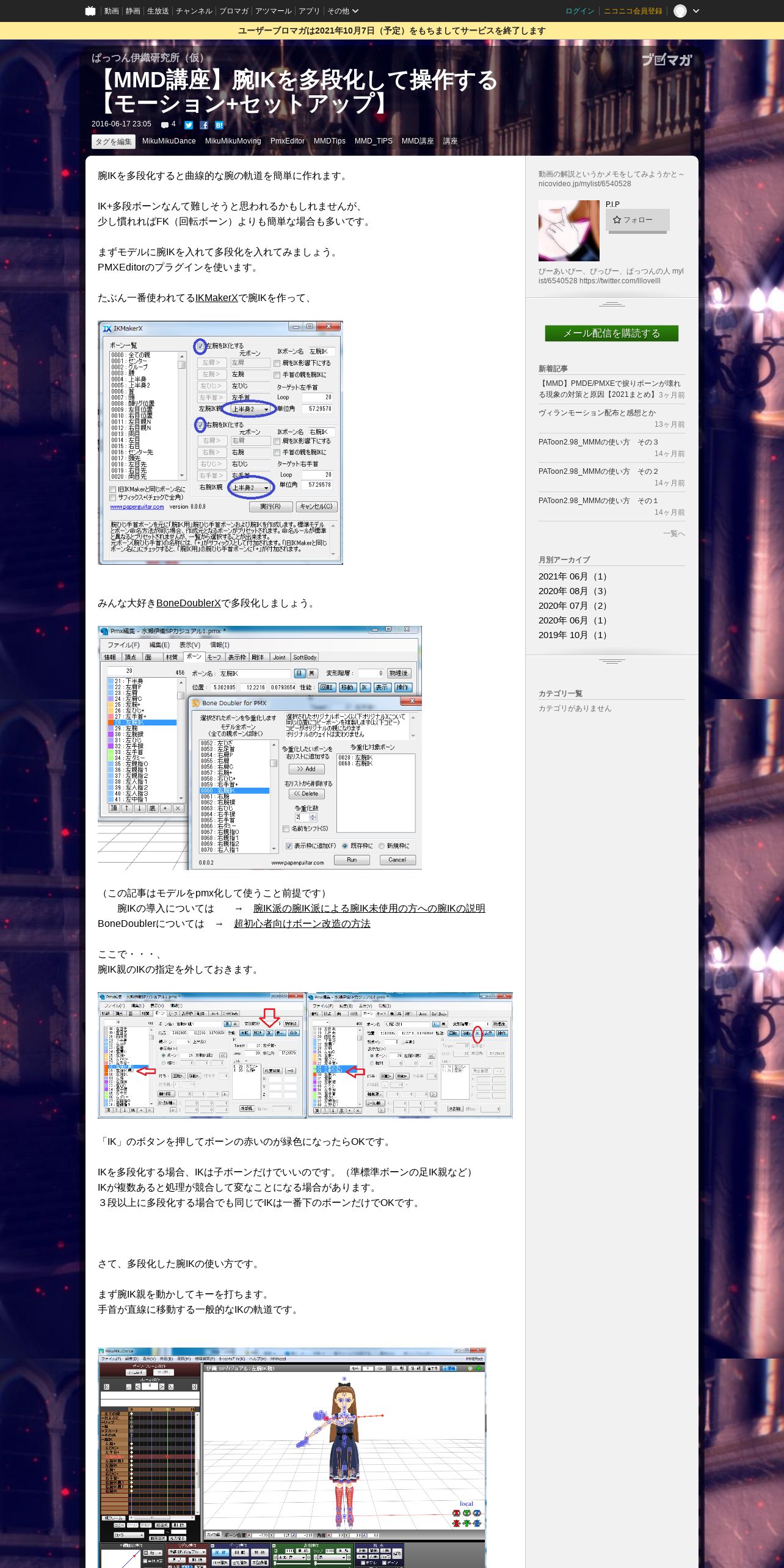Screen dimensions: 784x1568
Task: Open the 2020年 06月 archive
Action: click(x=573, y=620)
